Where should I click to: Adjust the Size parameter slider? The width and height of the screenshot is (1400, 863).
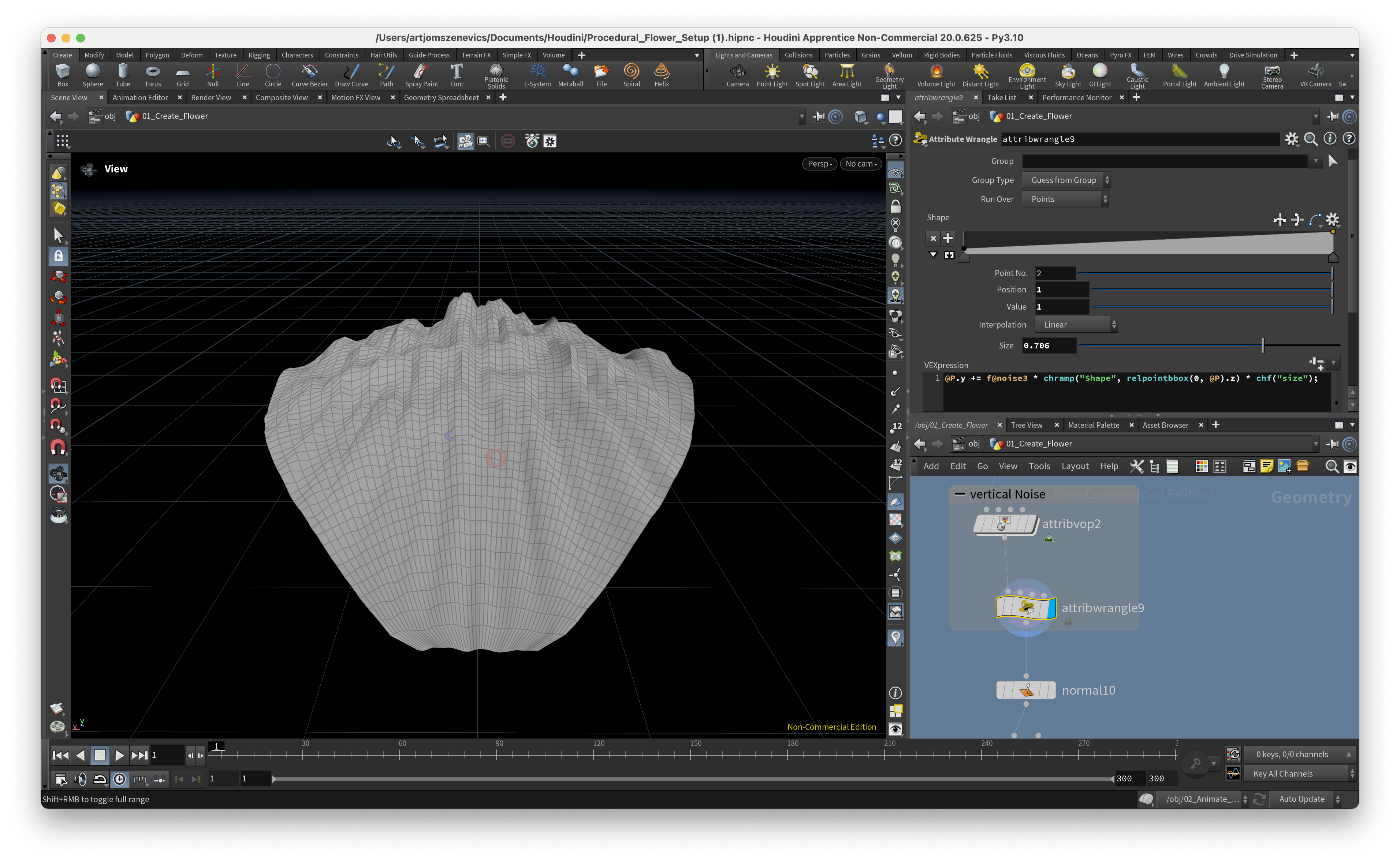coord(1262,345)
